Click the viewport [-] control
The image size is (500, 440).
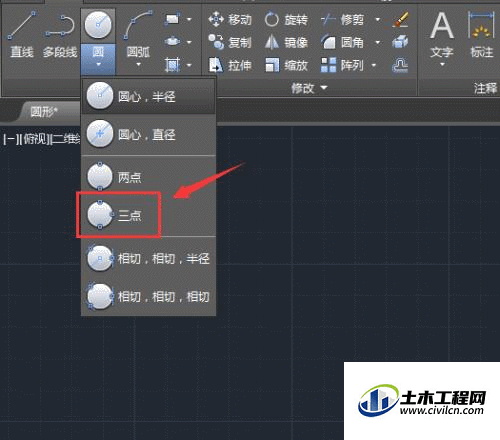pos(10,139)
